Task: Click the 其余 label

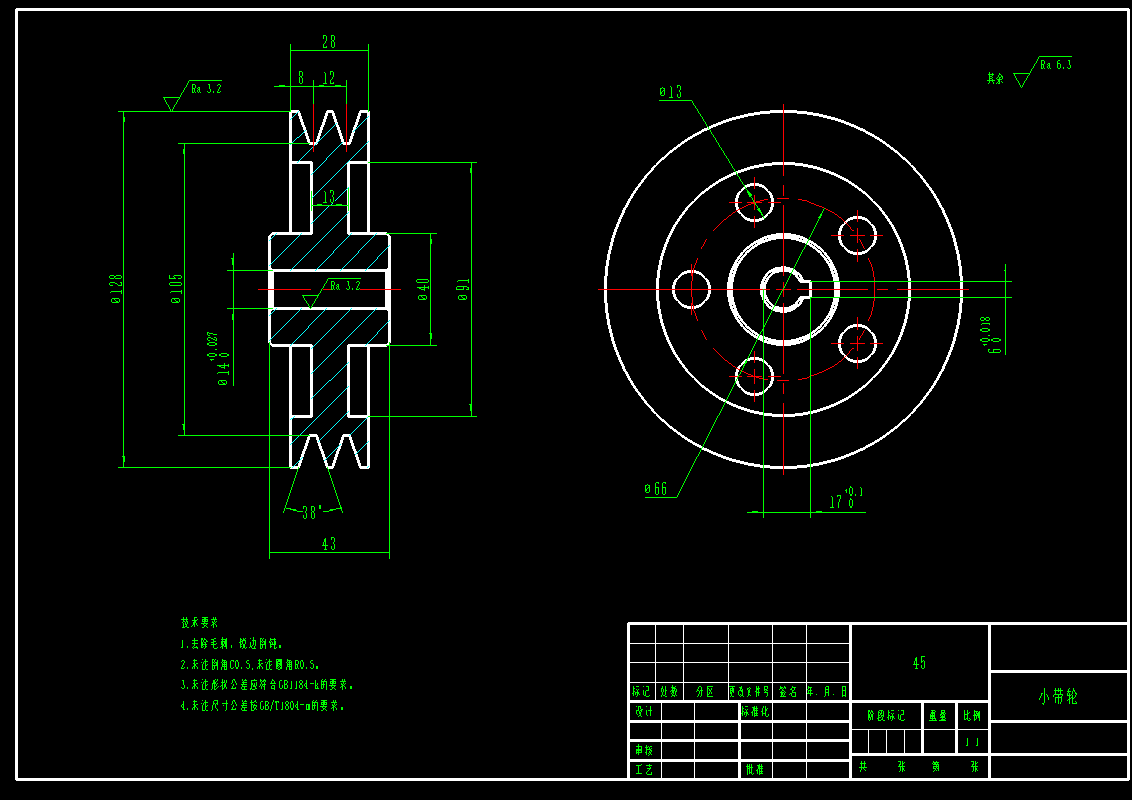Action: [996, 78]
